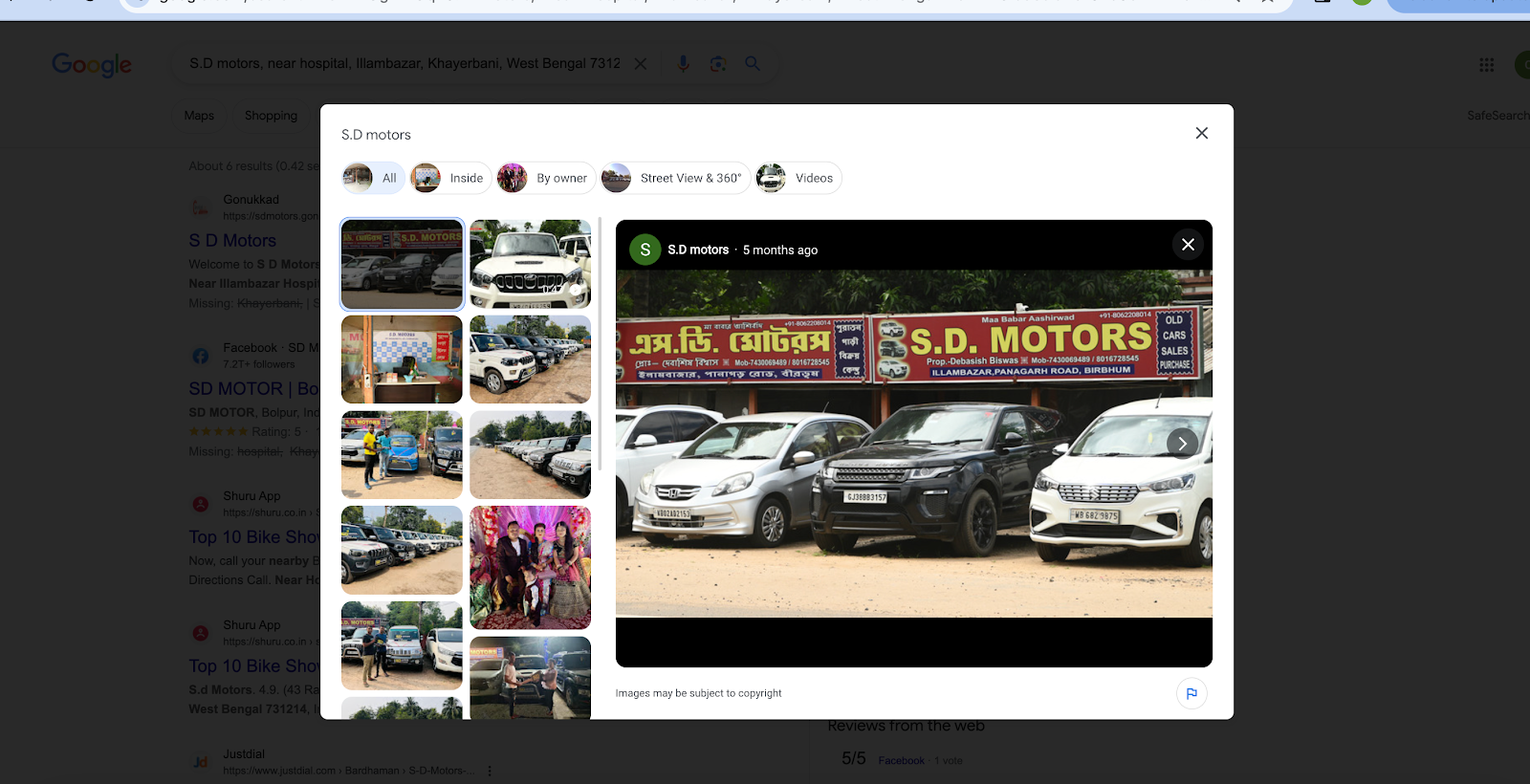Viewport: 1530px width, 784px height.
Task: Click the Gonukkad site favicon
Action: coord(200,207)
